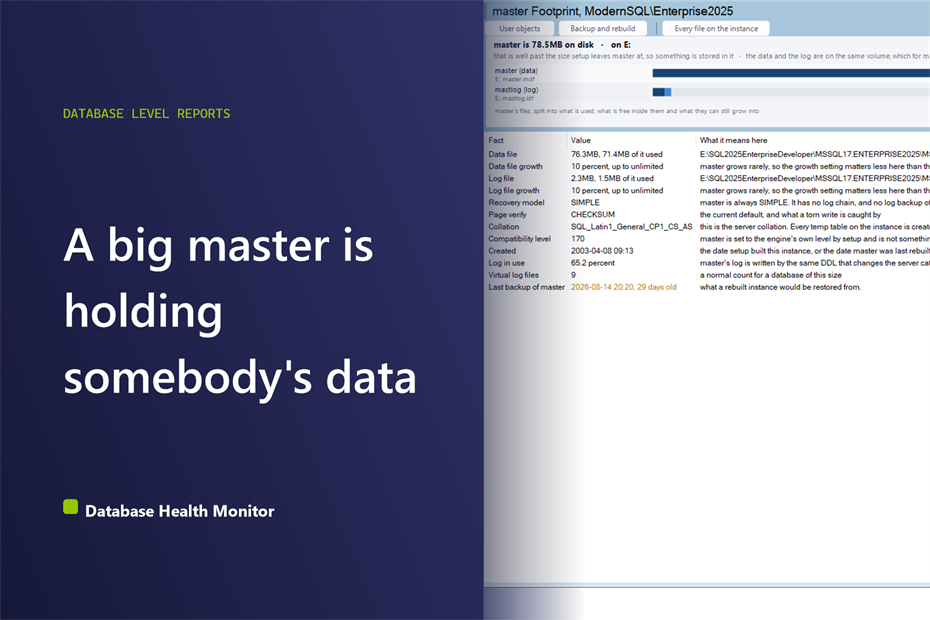Image resolution: width=930 pixels, height=620 pixels.
Task: Click the green Database Health Monitor logo square
Action: pos(71,507)
